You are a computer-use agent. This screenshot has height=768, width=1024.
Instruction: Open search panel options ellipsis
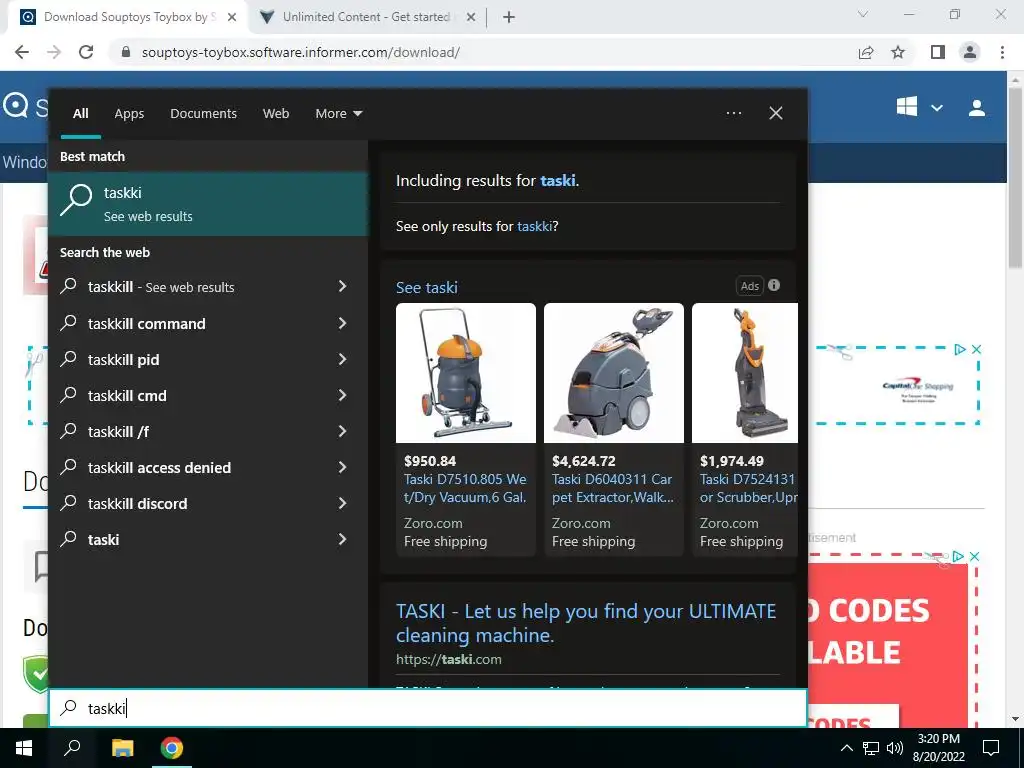point(734,113)
